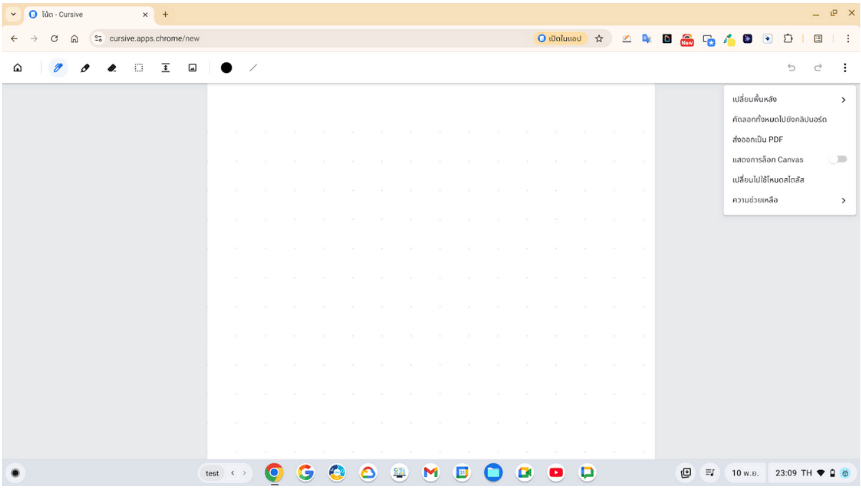Image resolution: width=861 pixels, height=490 pixels.
Task: Select คัดลอกทั้งหมดไปยังคลิปบอร์ด menu entry
Action: (779, 120)
